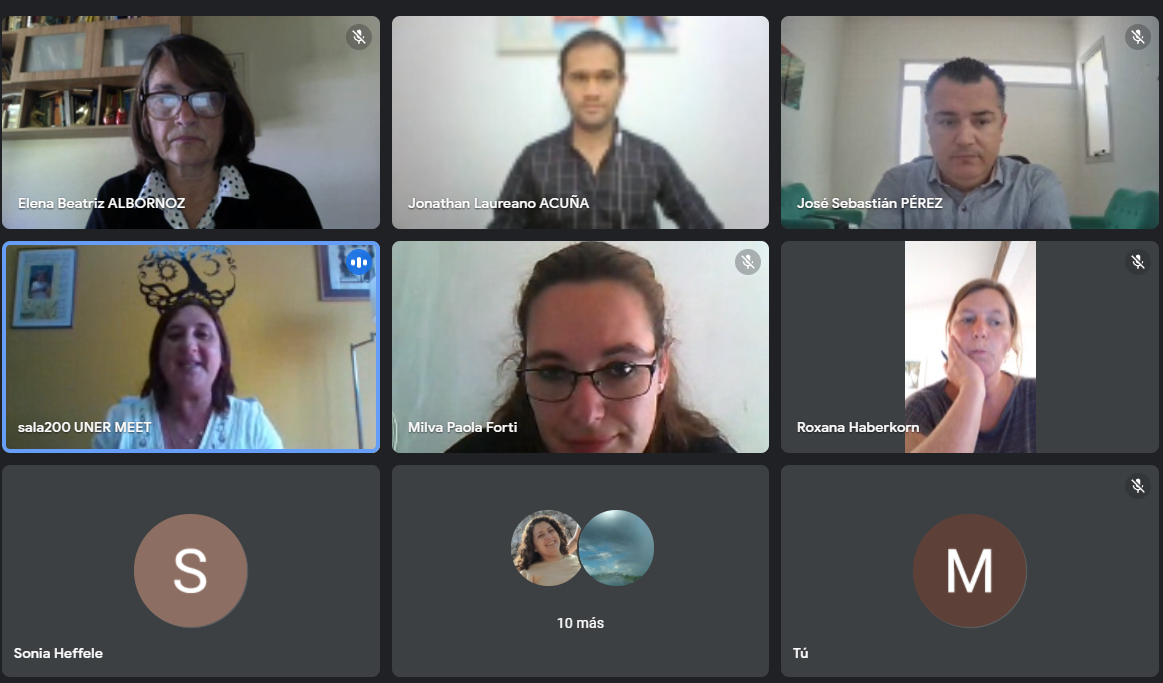This screenshot has width=1163, height=683.
Task: Select Milva Paola Forti's video feed
Action: point(580,346)
